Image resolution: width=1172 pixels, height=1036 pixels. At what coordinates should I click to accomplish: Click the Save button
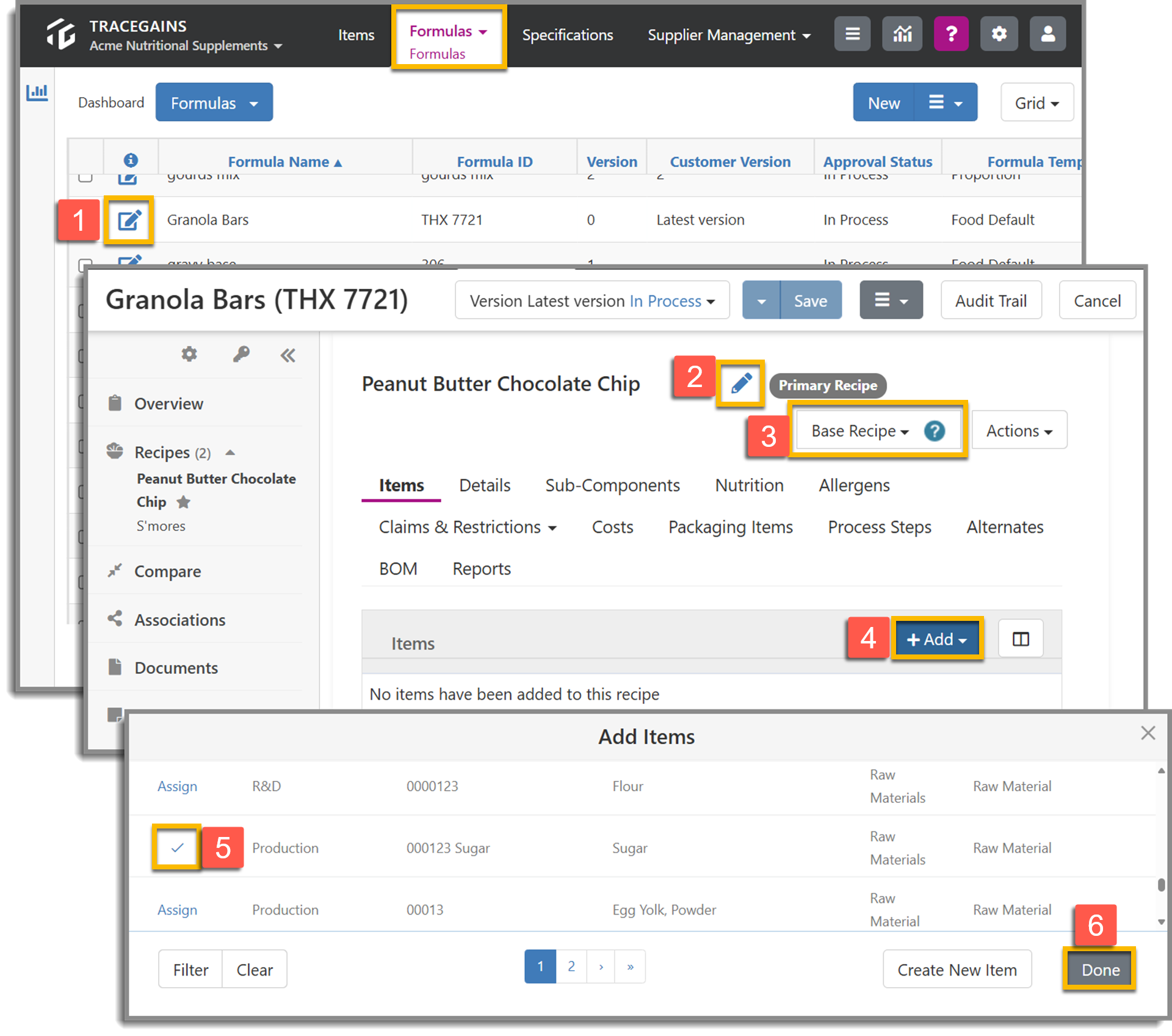(811, 300)
